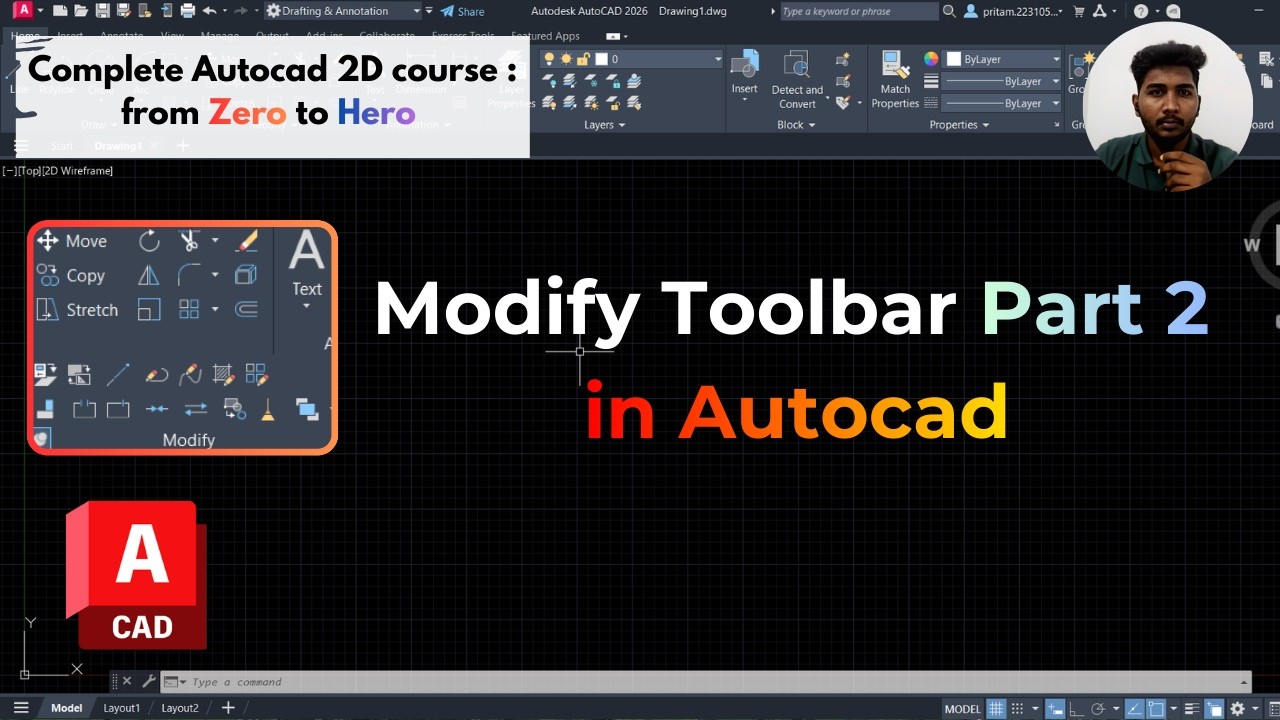The height and width of the screenshot is (720, 1280).
Task: Expand the Layers panel flyout
Action: tap(604, 125)
